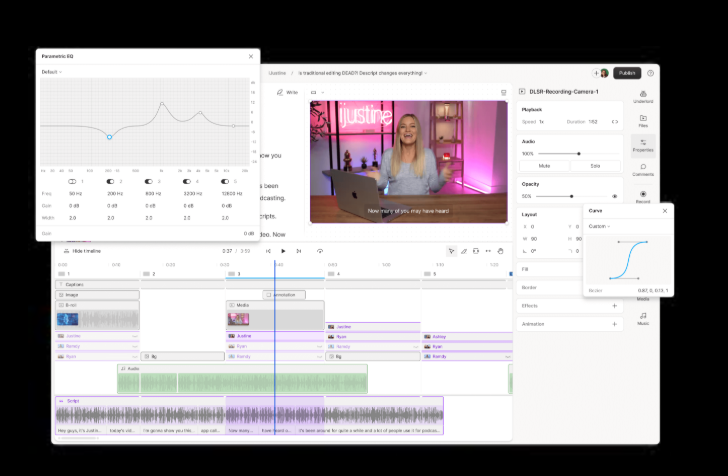The image size is (728, 476).
Task: Click the loop playback icon
Action: (320, 251)
